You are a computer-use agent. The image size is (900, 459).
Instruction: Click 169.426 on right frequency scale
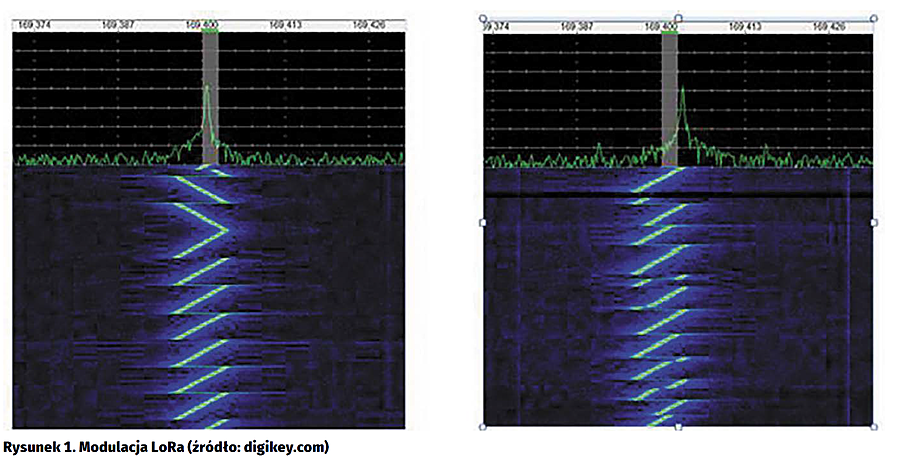[x=829, y=27]
